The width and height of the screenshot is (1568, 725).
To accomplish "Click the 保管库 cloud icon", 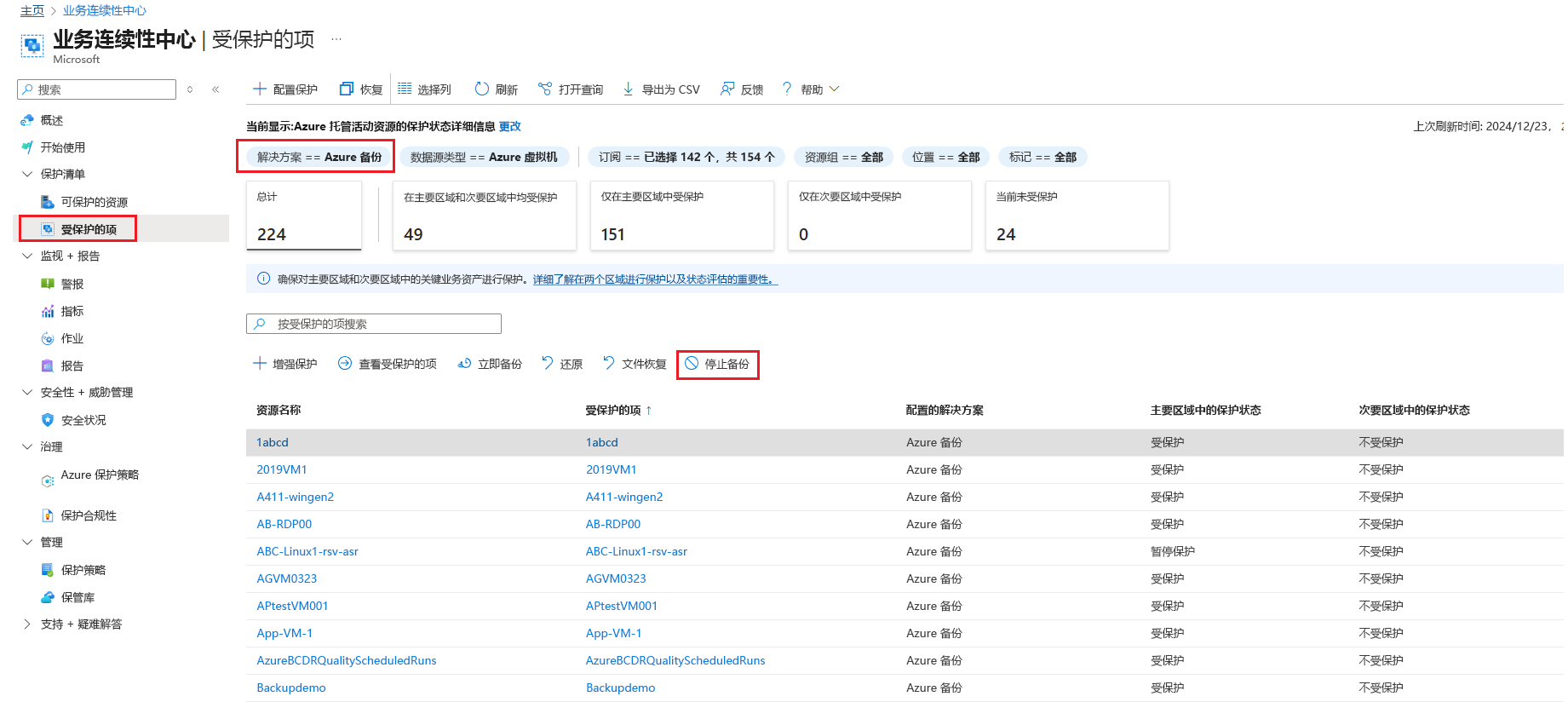I will click(48, 597).
